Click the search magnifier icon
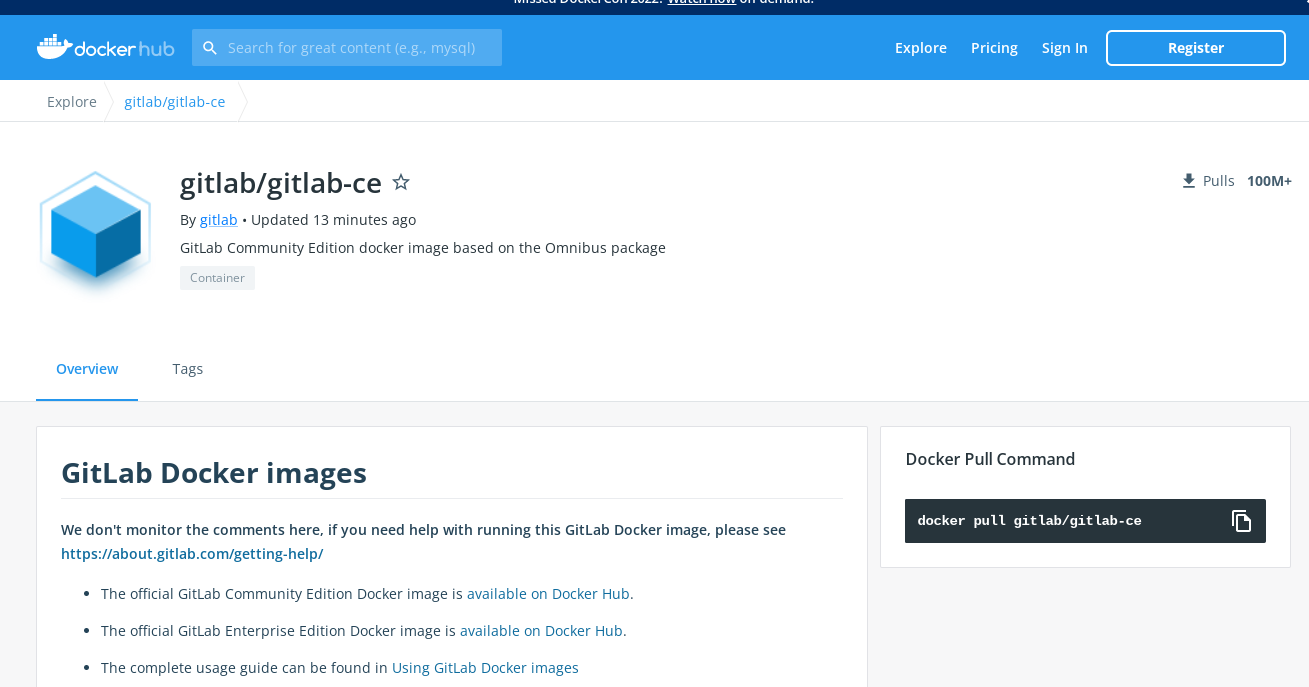This screenshot has height=687, width=1309. pos(210,47)
